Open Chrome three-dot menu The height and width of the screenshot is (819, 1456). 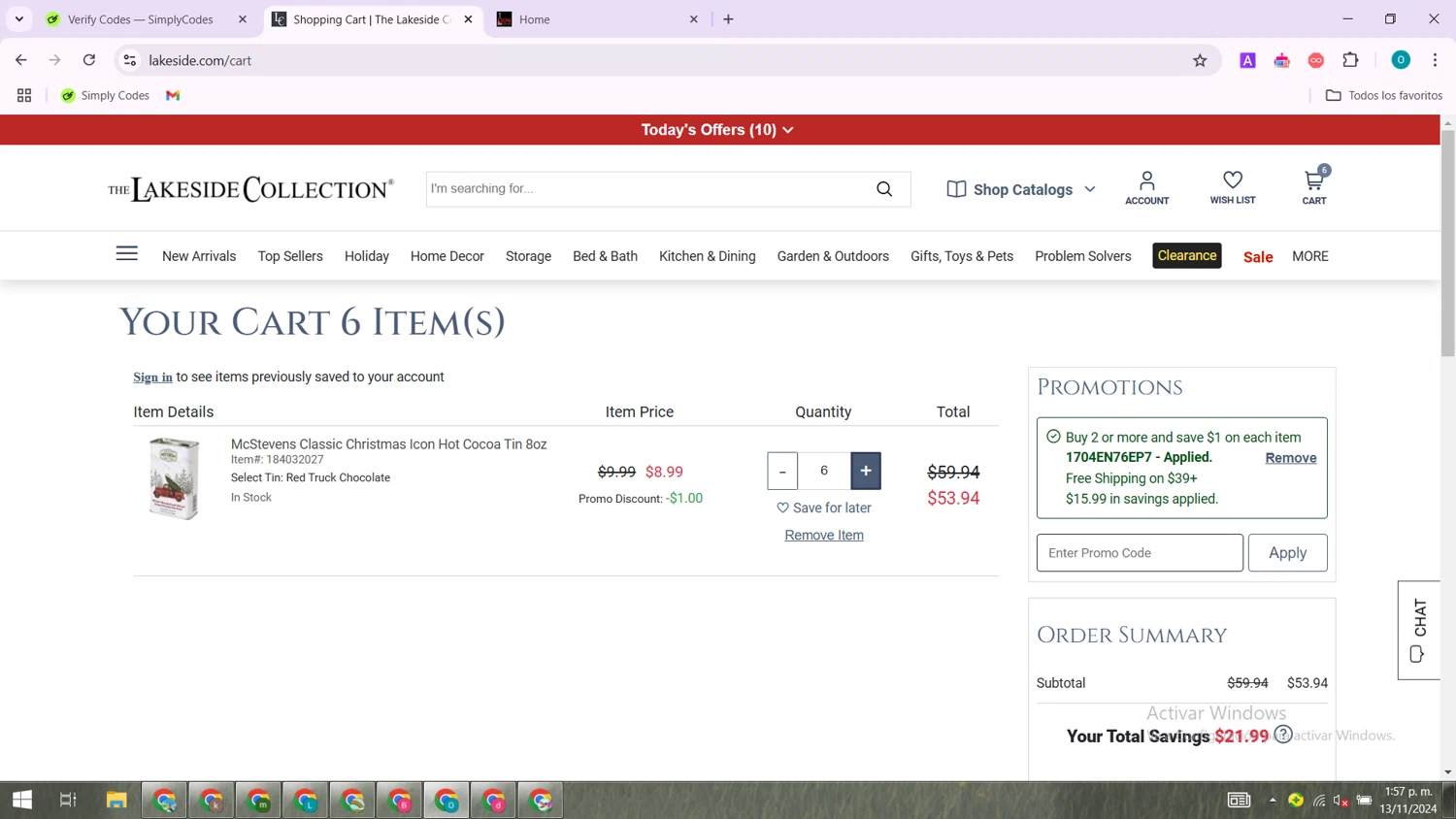[1435, 60]
